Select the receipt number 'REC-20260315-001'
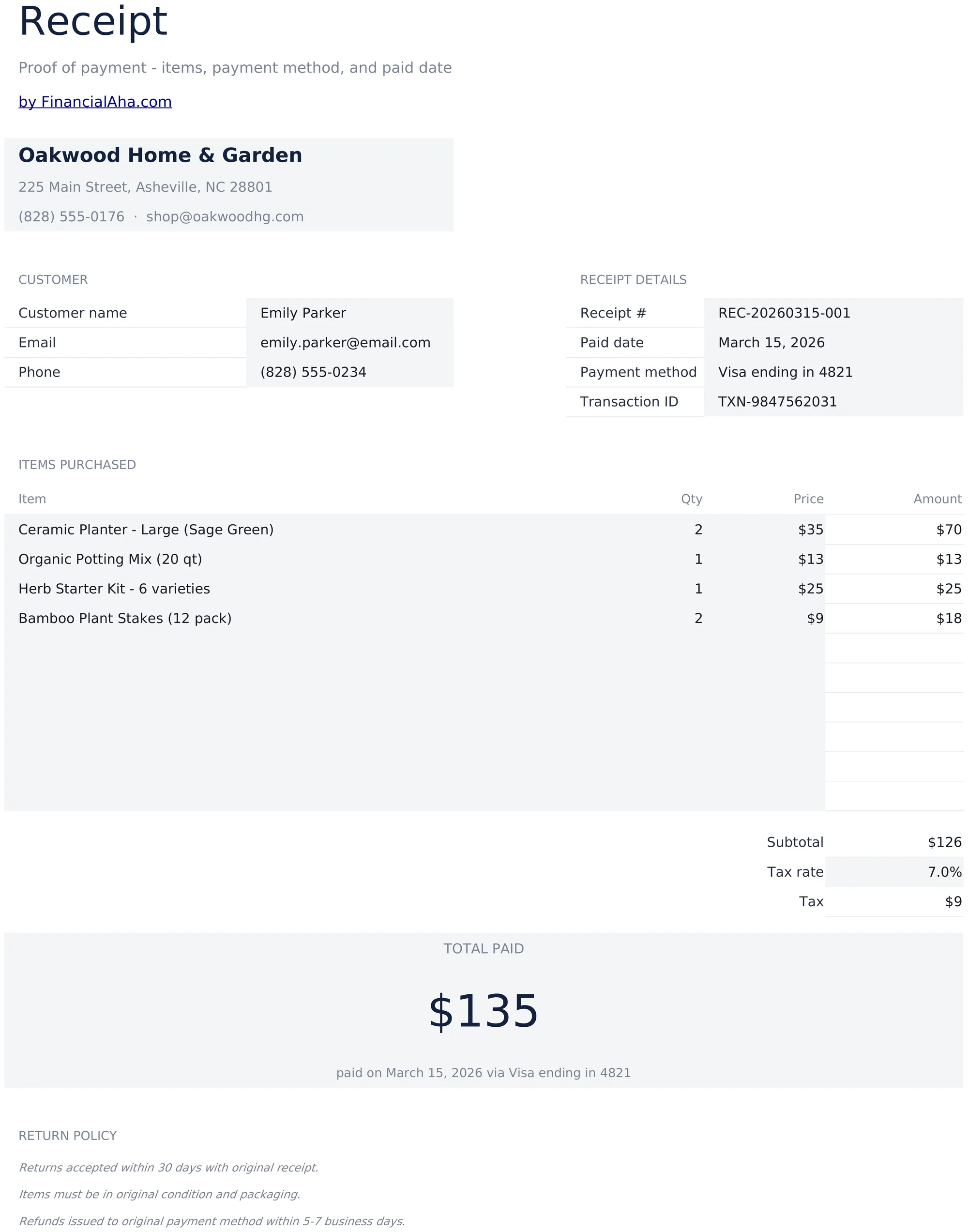Image resolution: width=968 pixels, height=1232 pixels. [x=833, y=313]
